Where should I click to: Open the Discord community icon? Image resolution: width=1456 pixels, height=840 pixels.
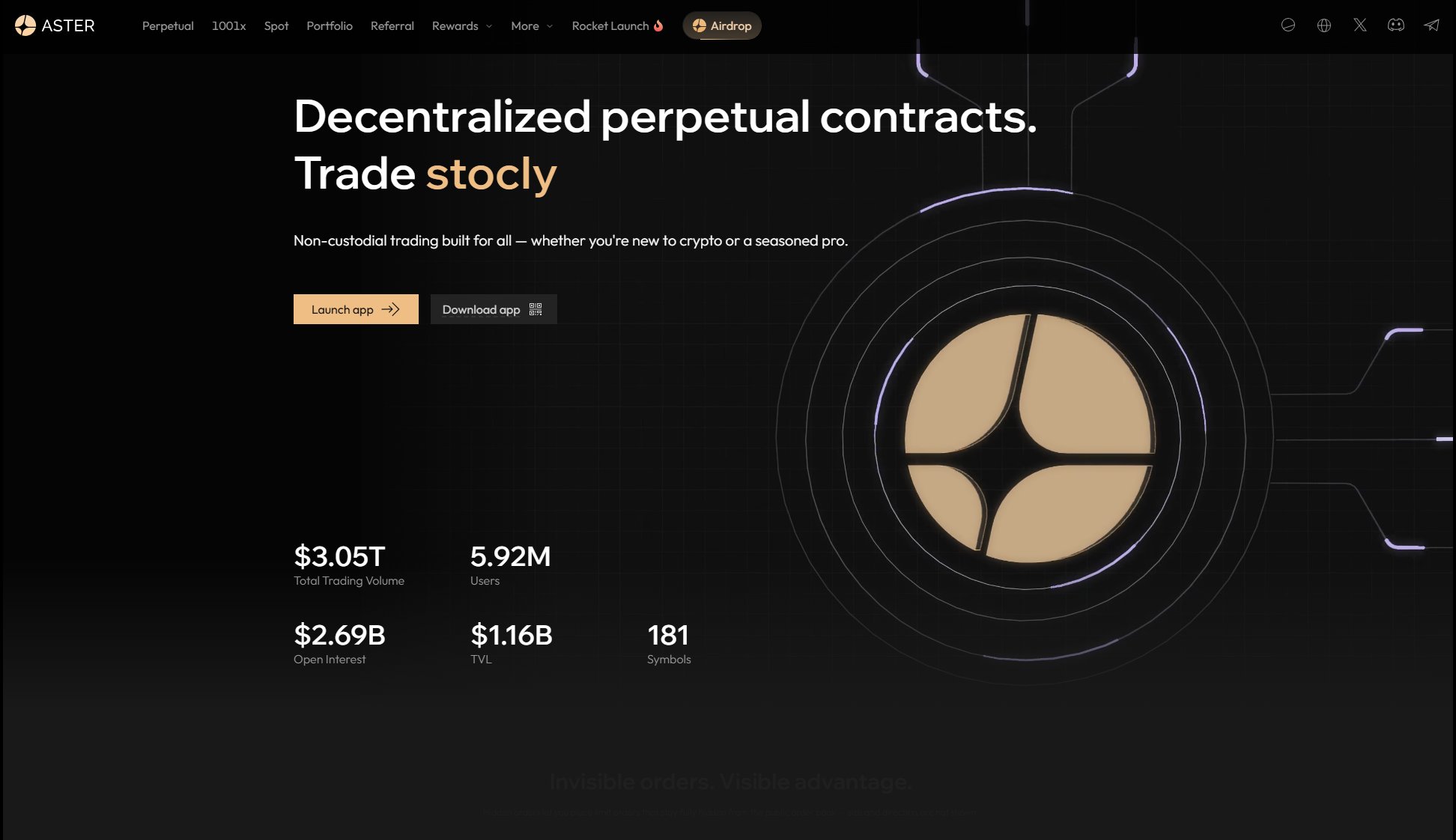1396,25
